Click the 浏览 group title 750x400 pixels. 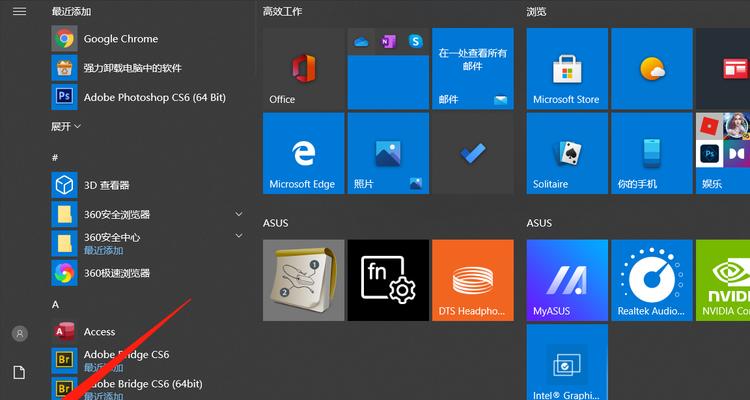point(536,11)
